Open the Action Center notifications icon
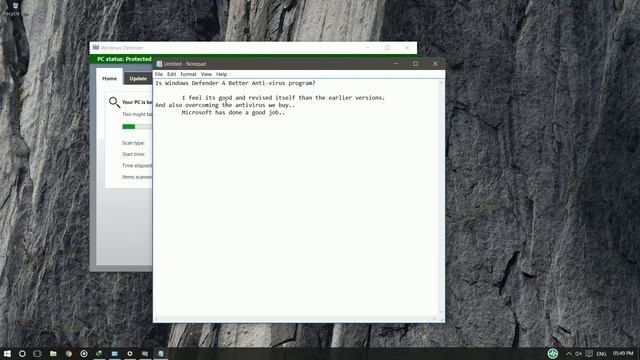 point(589,354)
